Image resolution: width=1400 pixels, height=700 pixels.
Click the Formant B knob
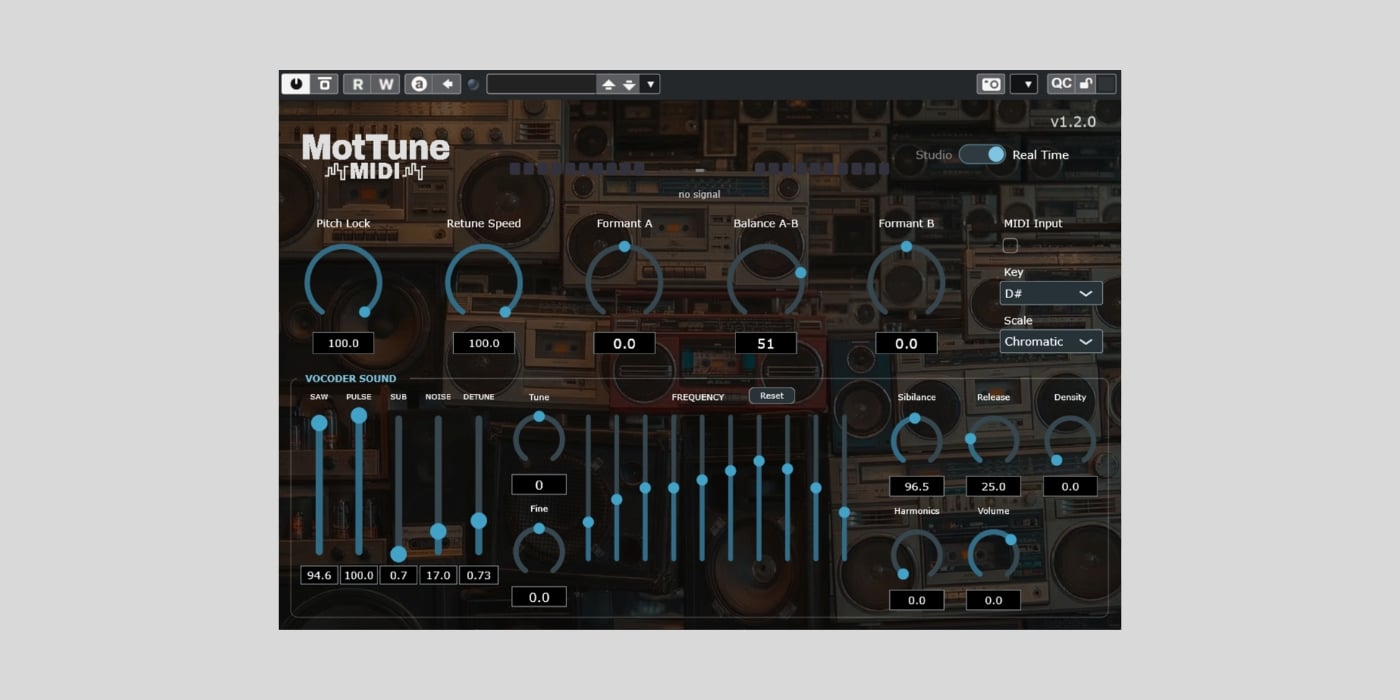click(x=906, y=280)
